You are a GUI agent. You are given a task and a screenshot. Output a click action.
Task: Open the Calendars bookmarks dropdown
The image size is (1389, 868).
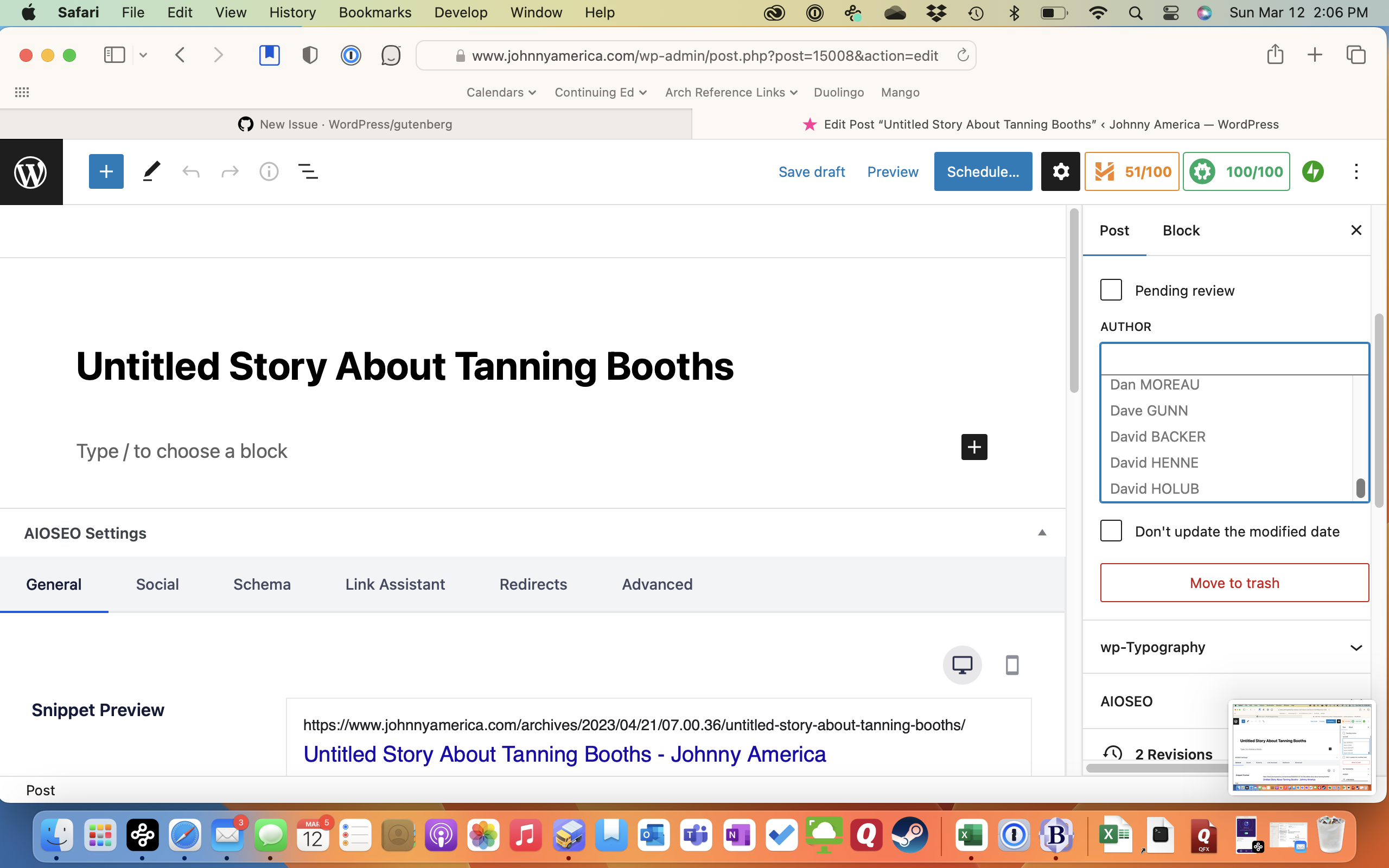[x=500, y=92]
